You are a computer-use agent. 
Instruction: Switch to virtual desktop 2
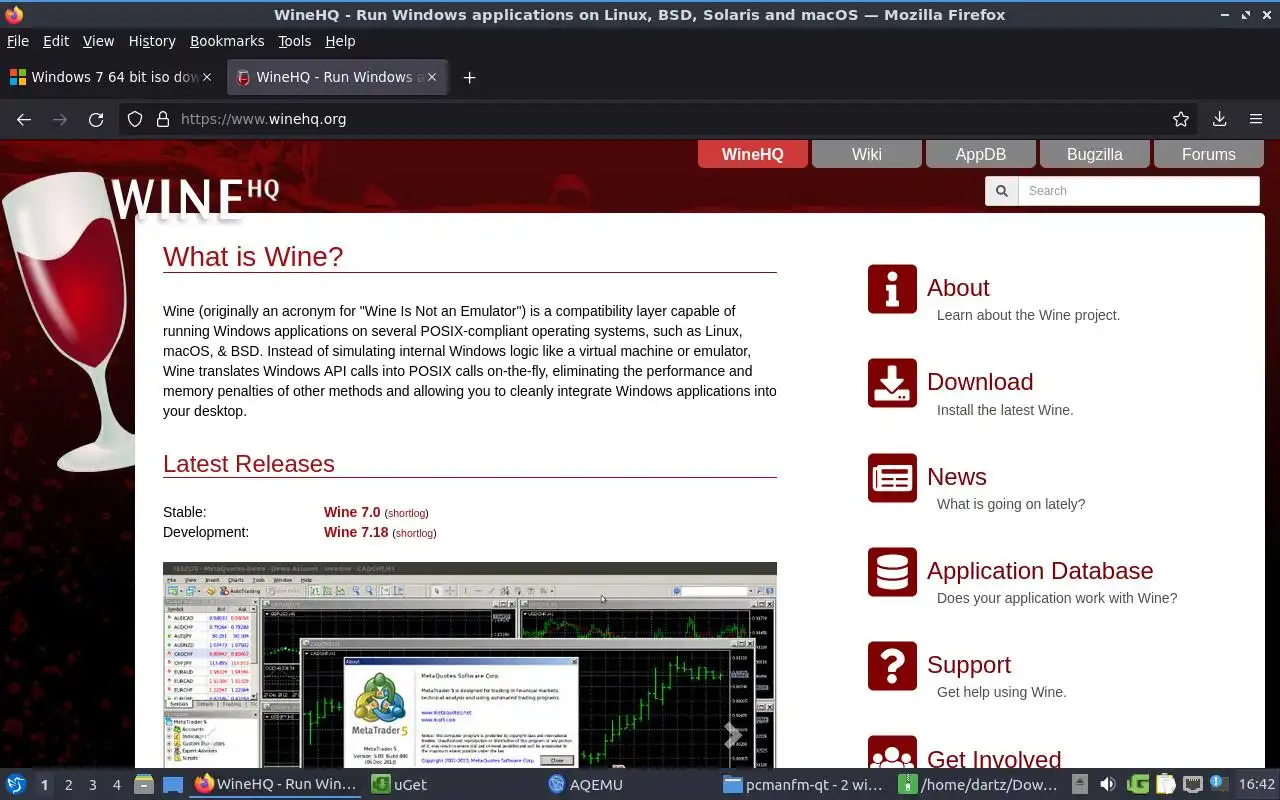[x=68, y=785]
